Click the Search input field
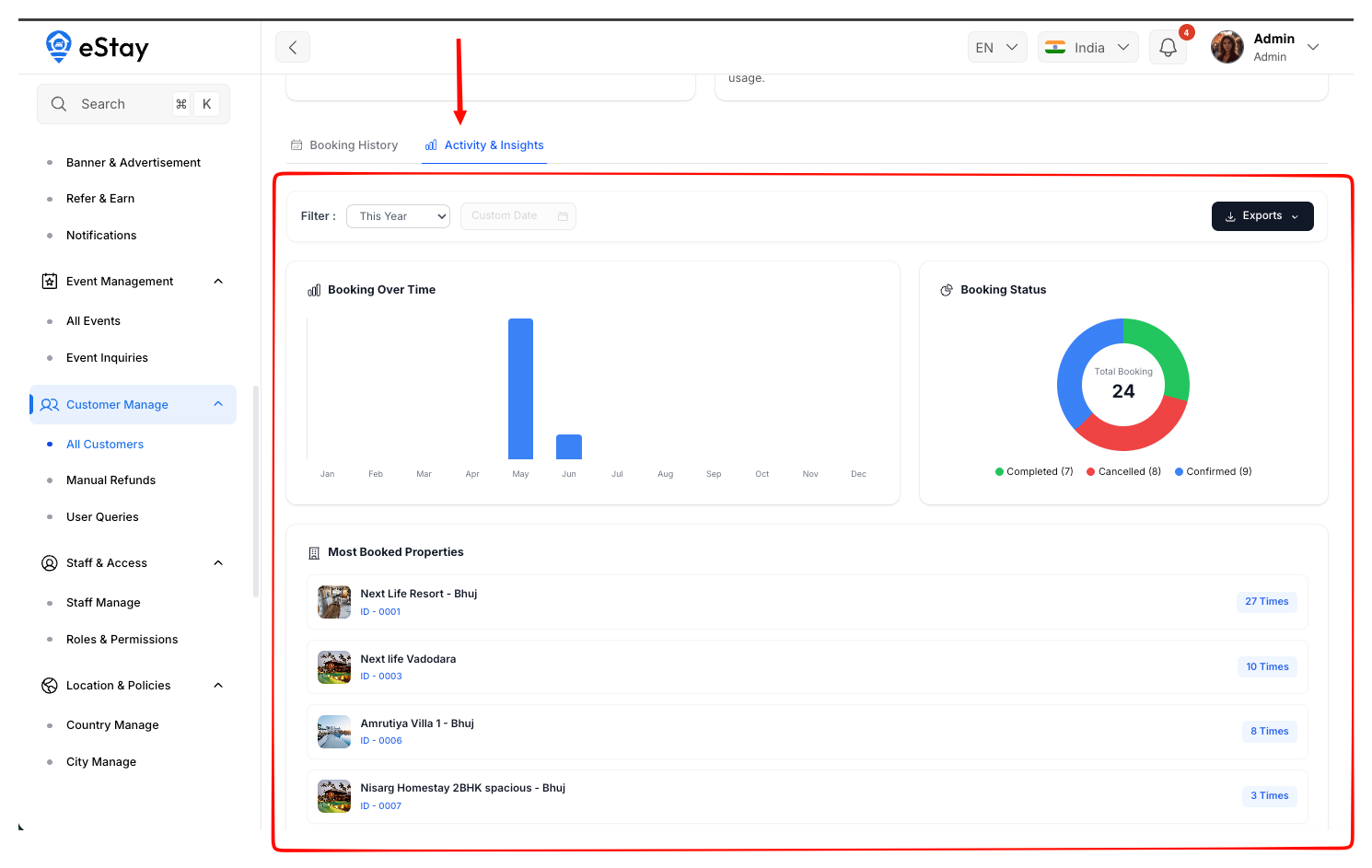The image size is (1372, 868). [134, 104]
